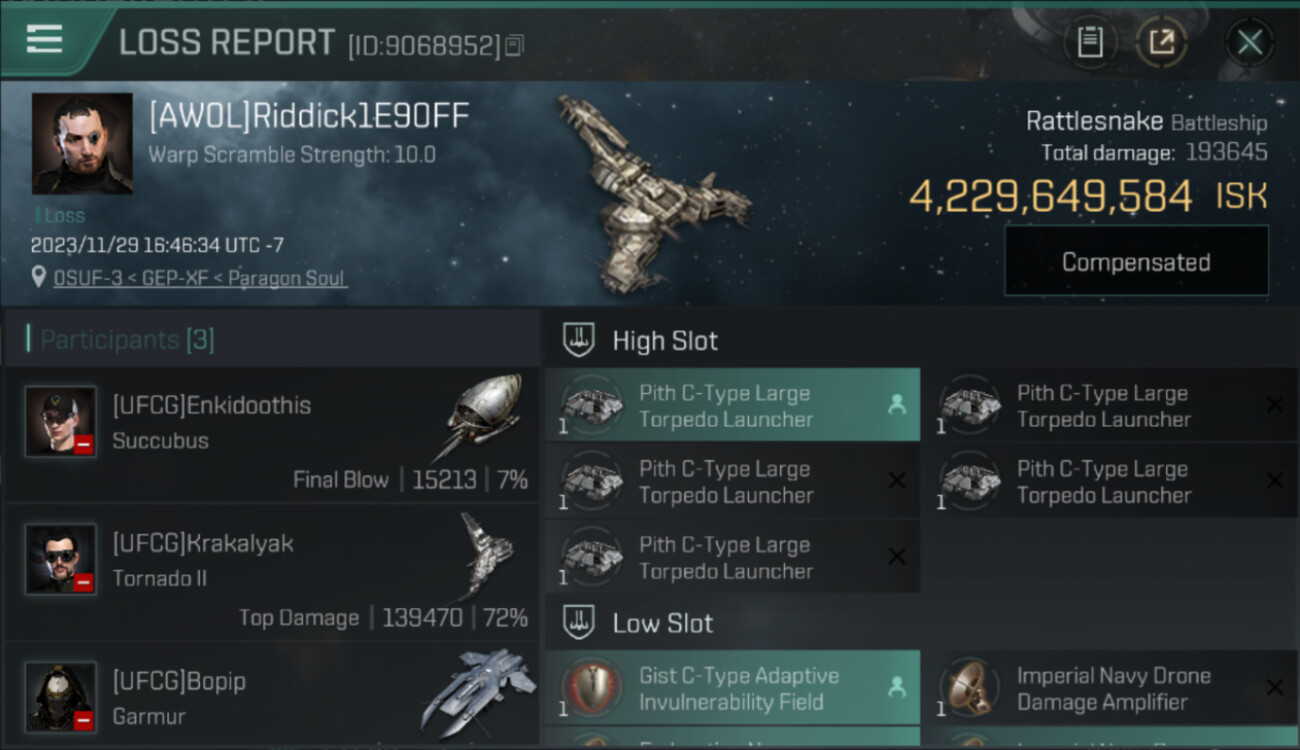The image size is (1300, 750).
Task: Click the Compensated button
Action: (x=1136, y=262)
